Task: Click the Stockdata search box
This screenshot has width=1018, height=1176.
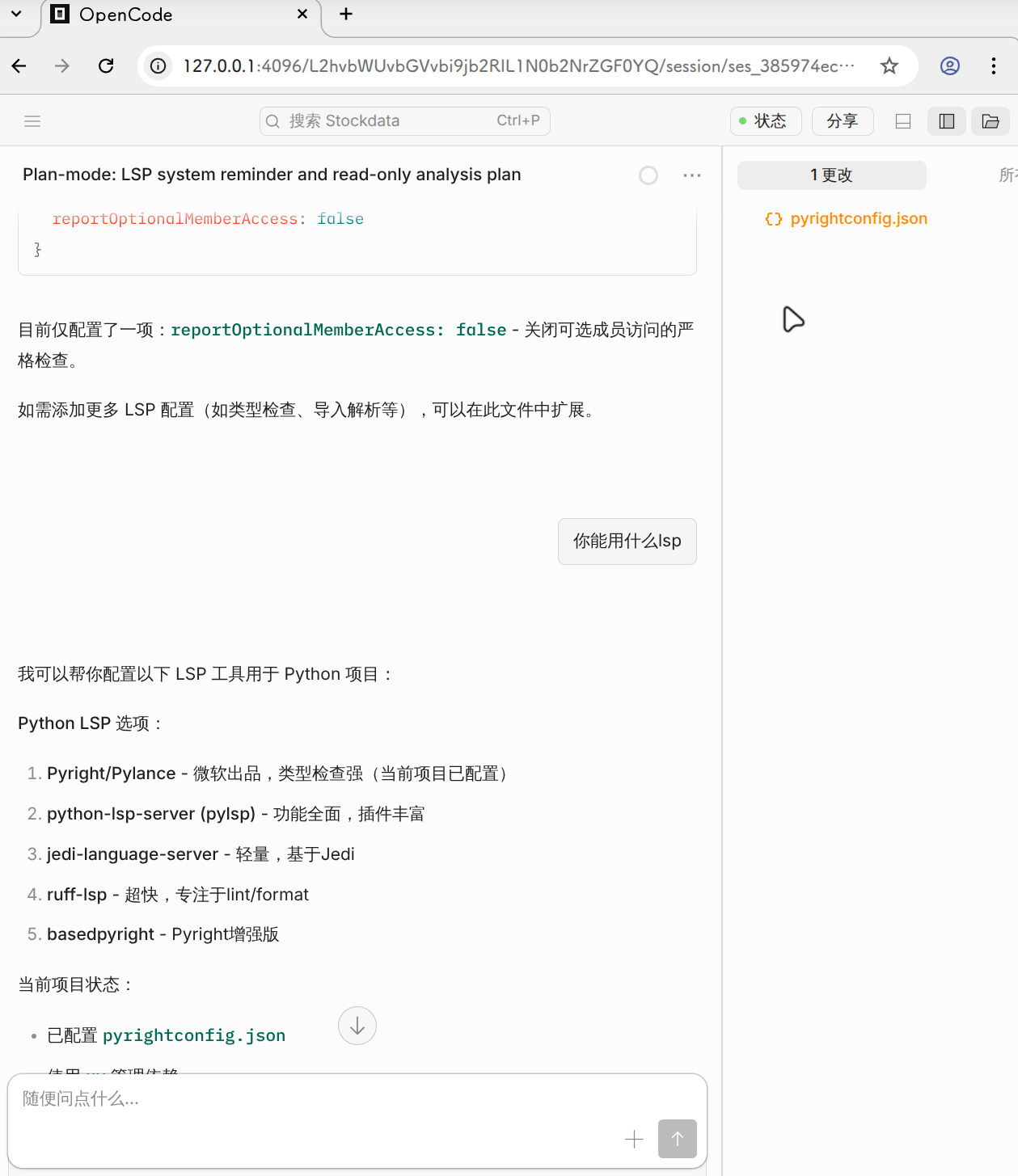Action: (x=404, y=121)
